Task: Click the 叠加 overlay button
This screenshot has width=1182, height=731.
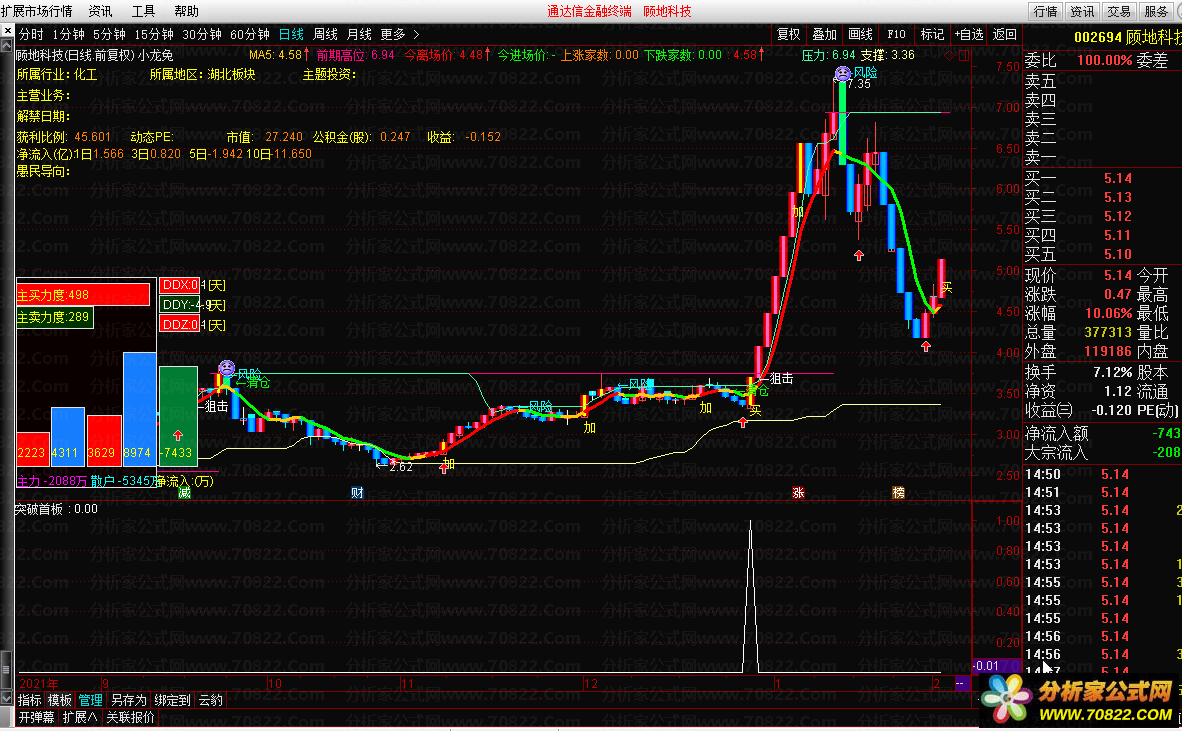Action: (825, 35)
